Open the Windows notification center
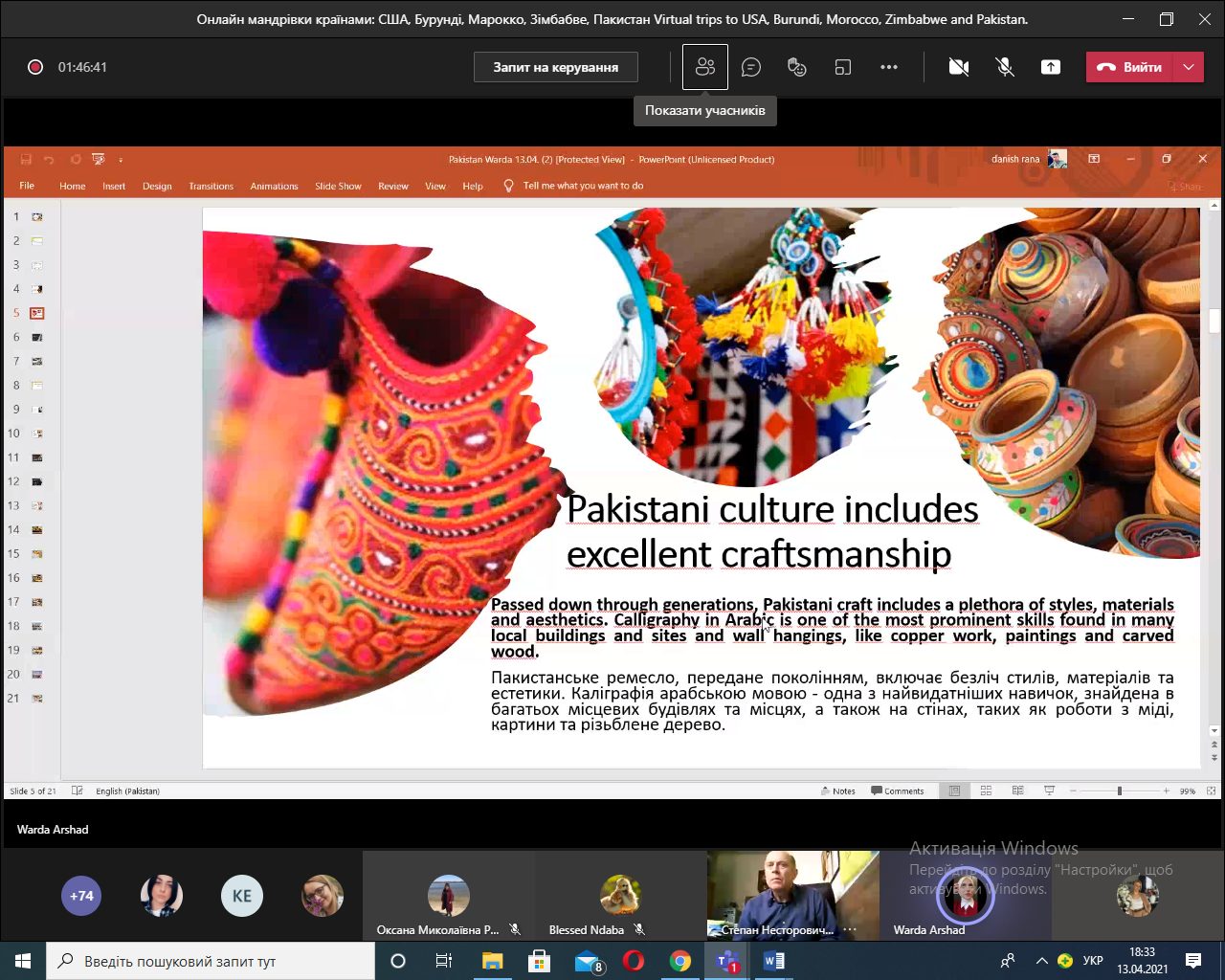1225x980 pixels. [1193, 961]
